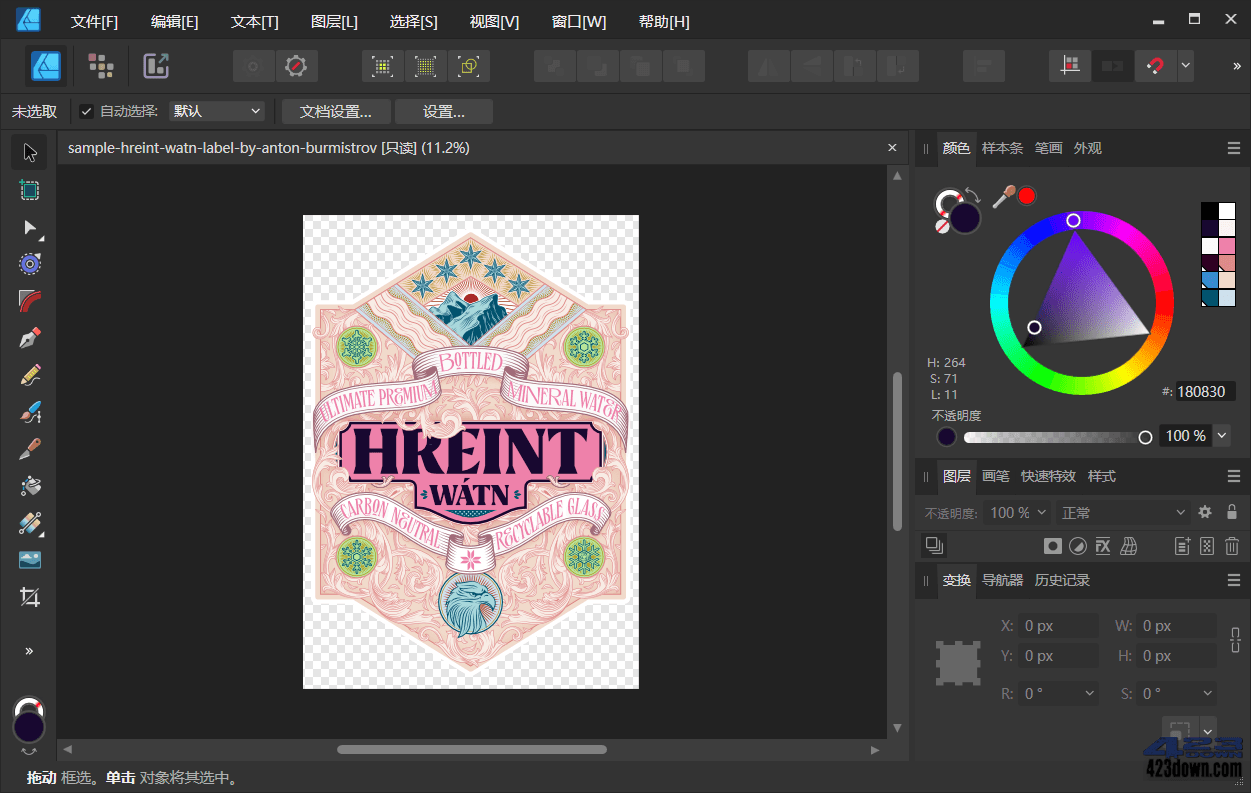Select the Vector Crop tool
1251x793 pixels.
click(29, 597)
